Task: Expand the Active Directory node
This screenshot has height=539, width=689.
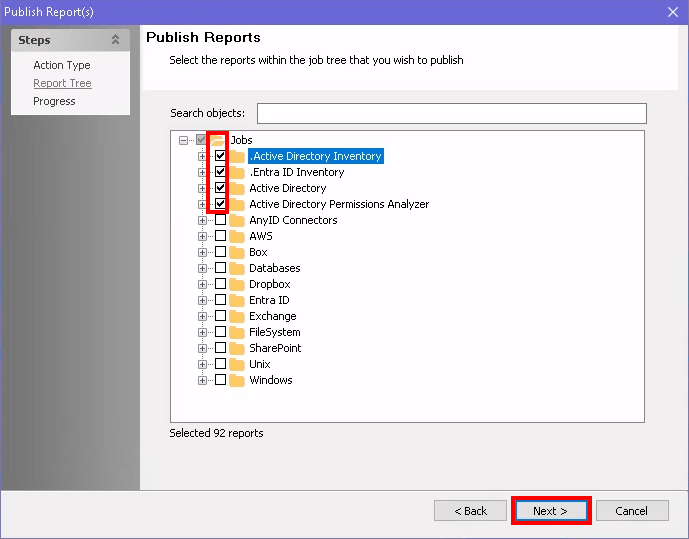Action: (202, 188)
